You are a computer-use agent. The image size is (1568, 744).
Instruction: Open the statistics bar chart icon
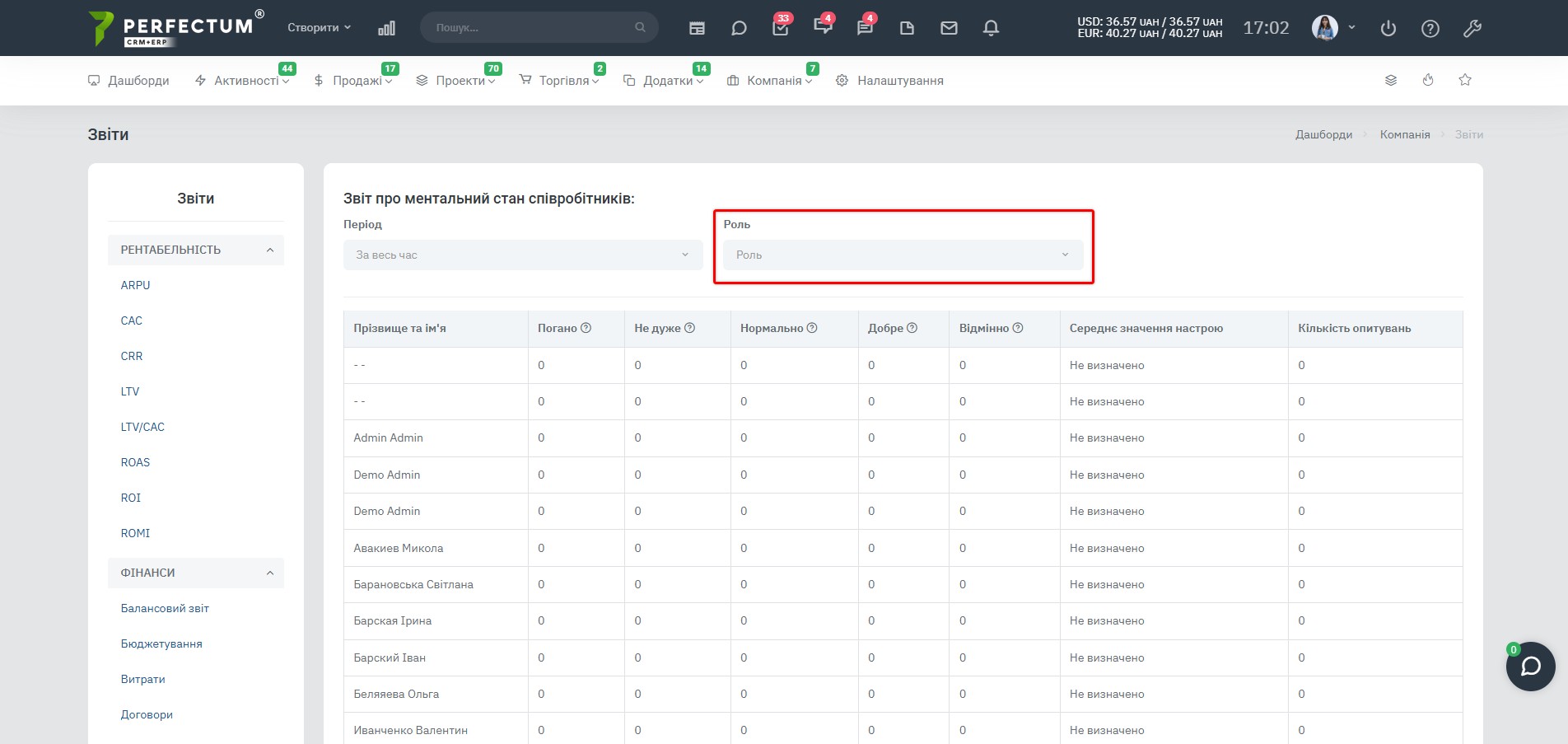pyautogui.click(x=386, y=28)
